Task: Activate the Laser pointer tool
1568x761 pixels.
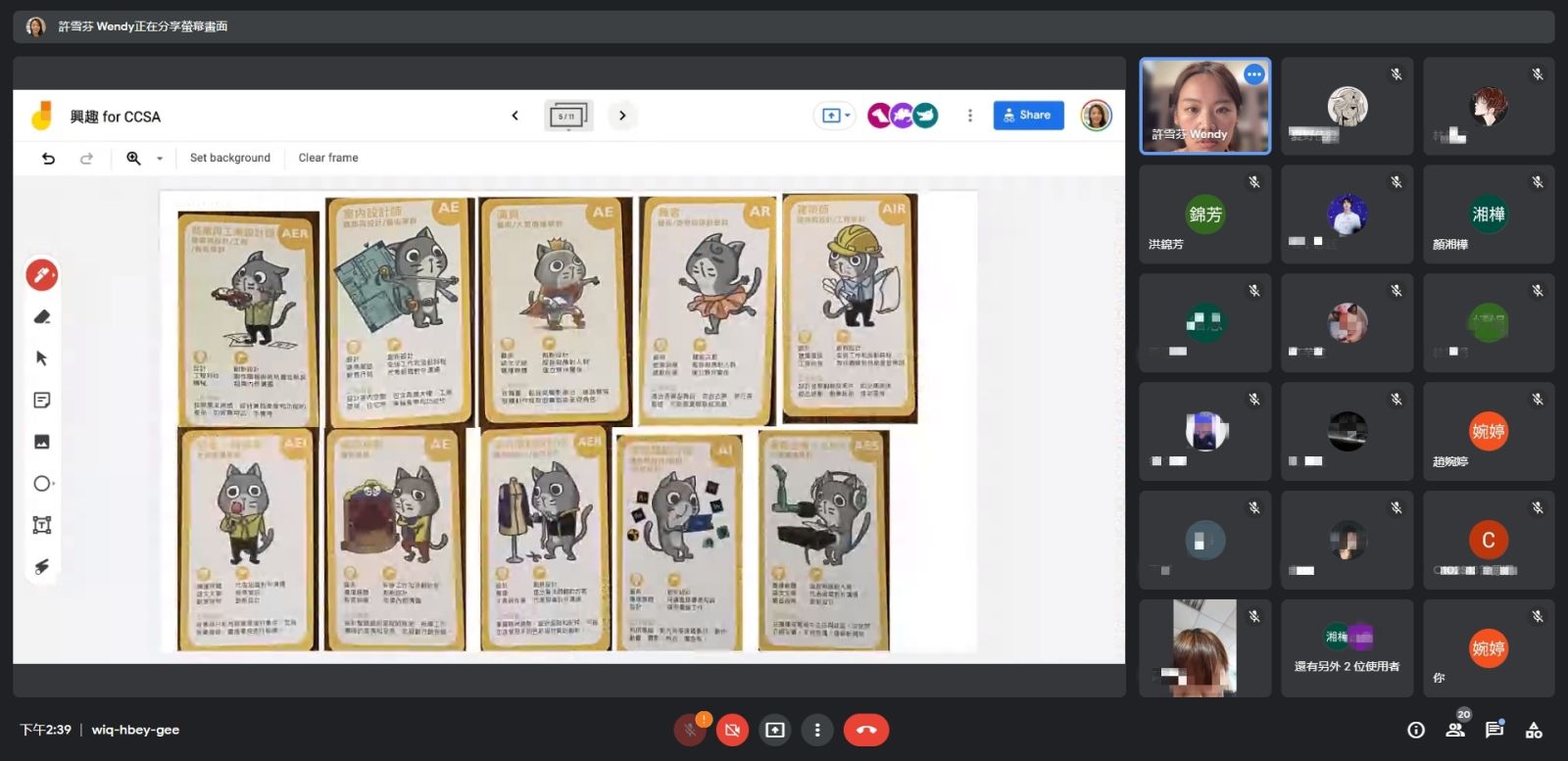Action: [42, 566]
